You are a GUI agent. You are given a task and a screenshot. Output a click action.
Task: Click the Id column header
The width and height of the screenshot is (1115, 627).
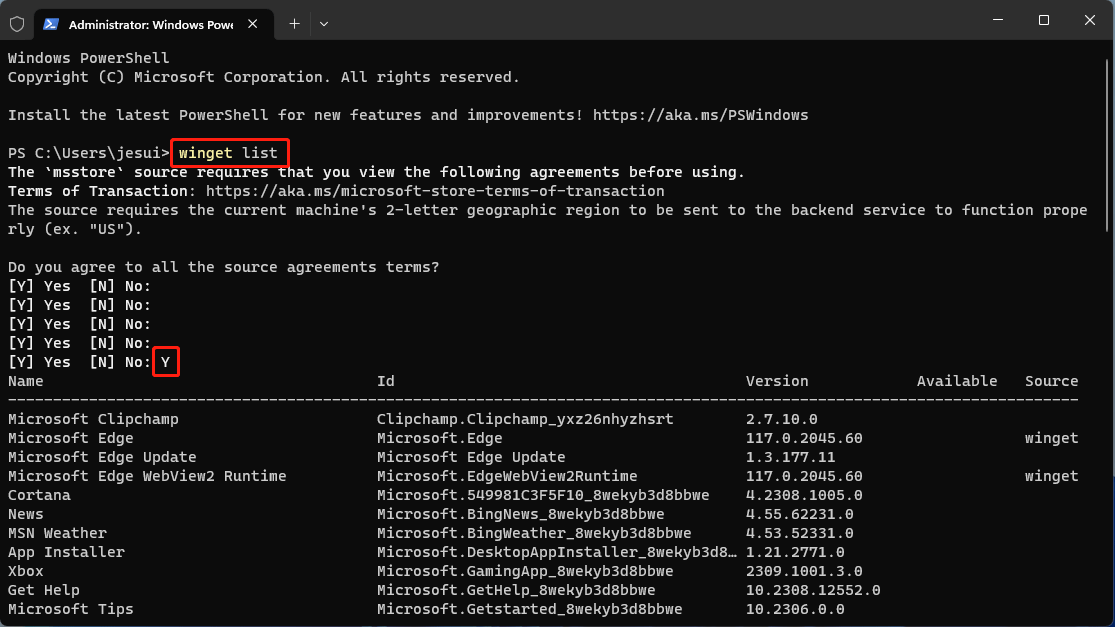pyautogui.click(x=386, y=381)
